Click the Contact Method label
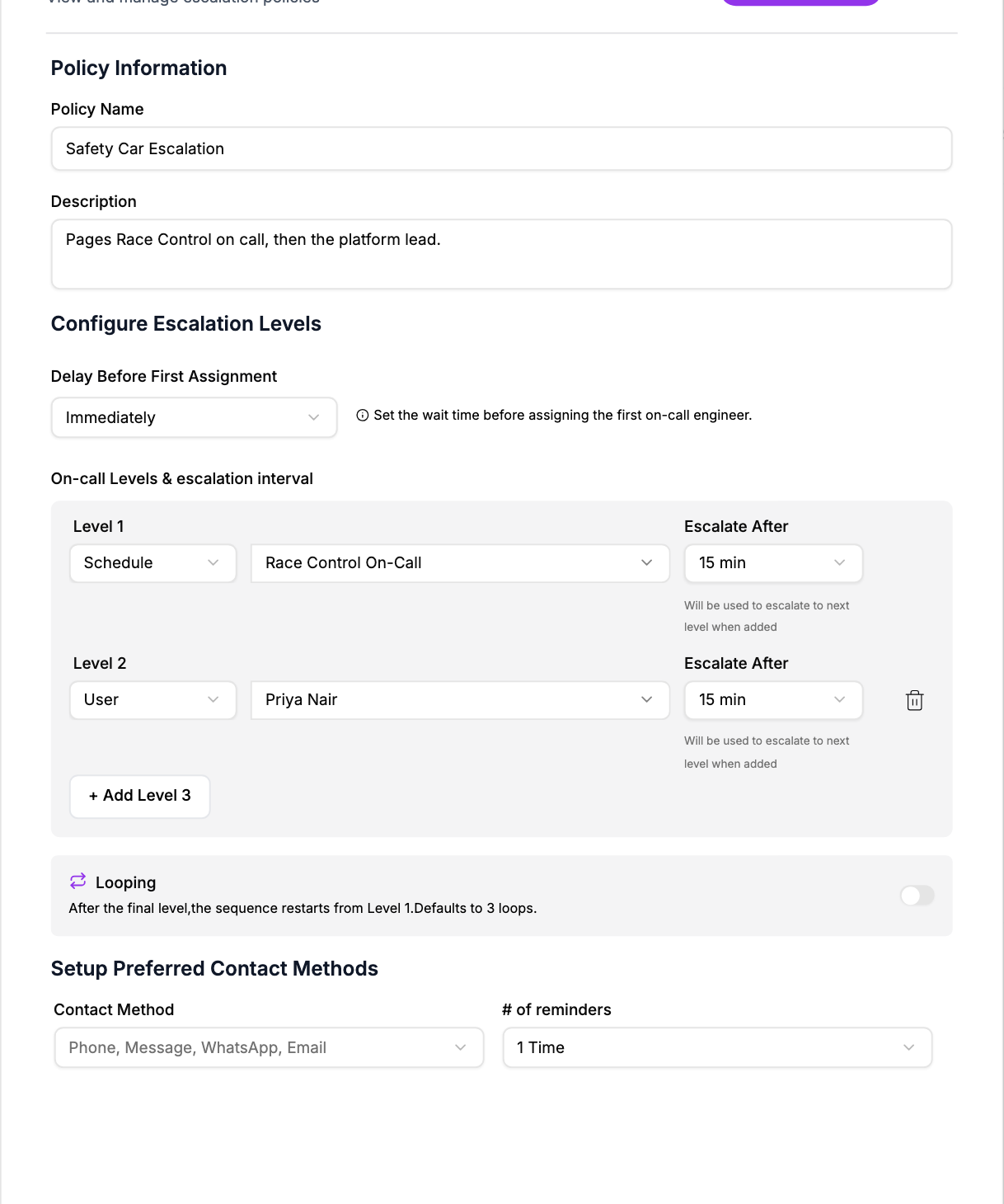Screen dimensions: 1004x1204 click(114, 1010)
